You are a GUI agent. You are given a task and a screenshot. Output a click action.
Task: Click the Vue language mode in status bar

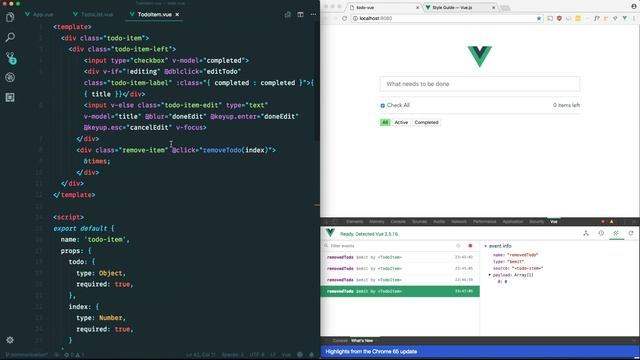click(286, 355)
